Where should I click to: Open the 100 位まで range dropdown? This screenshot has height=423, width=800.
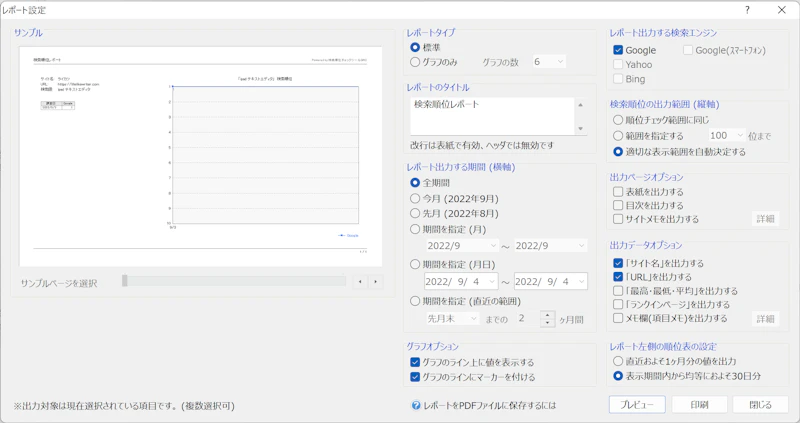point(725,135)
